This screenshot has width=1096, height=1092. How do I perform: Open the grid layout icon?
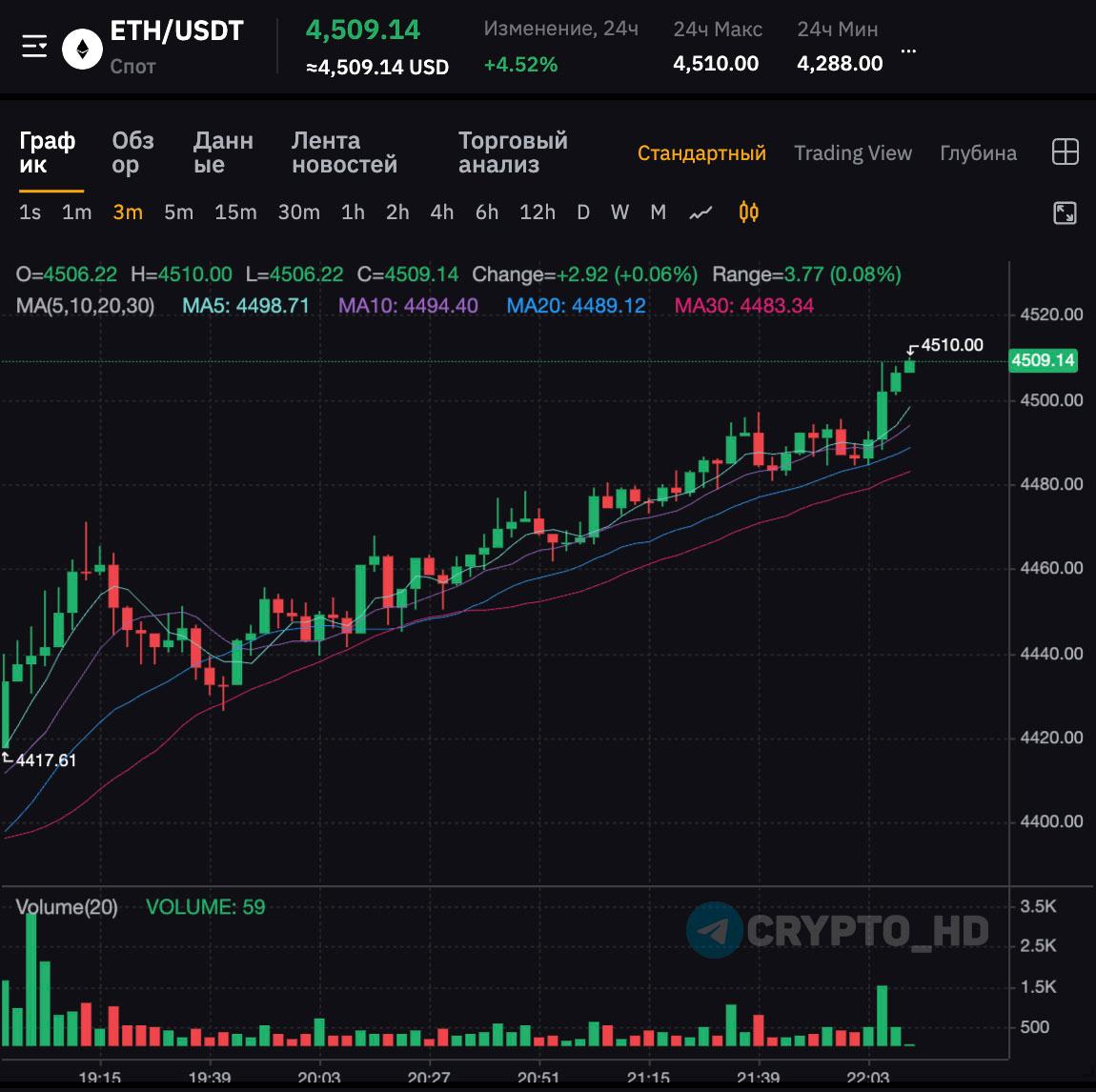pyautogui.click(x=1065, y=152)
